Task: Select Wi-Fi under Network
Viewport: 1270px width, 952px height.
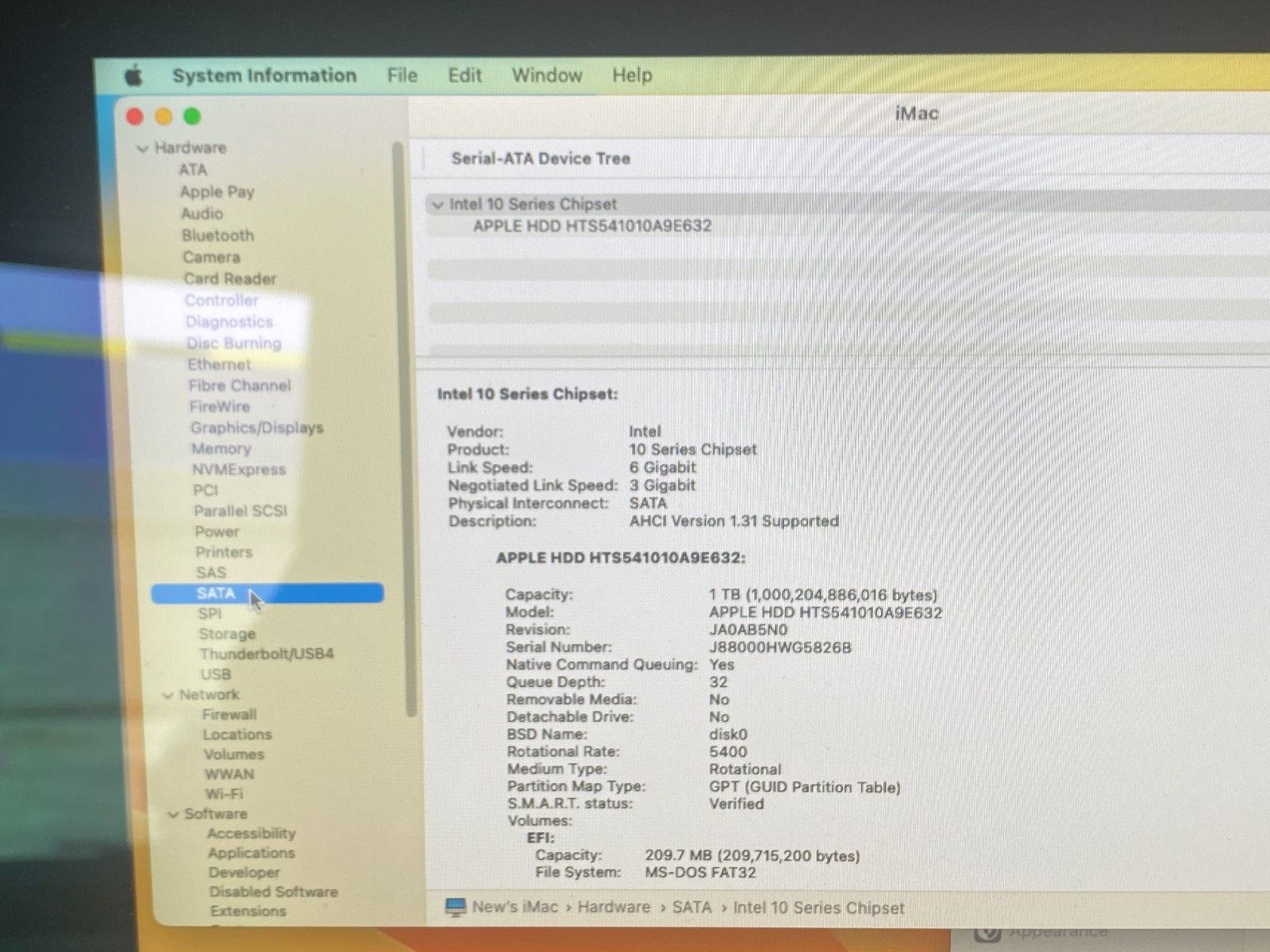Action: point(225,794)
